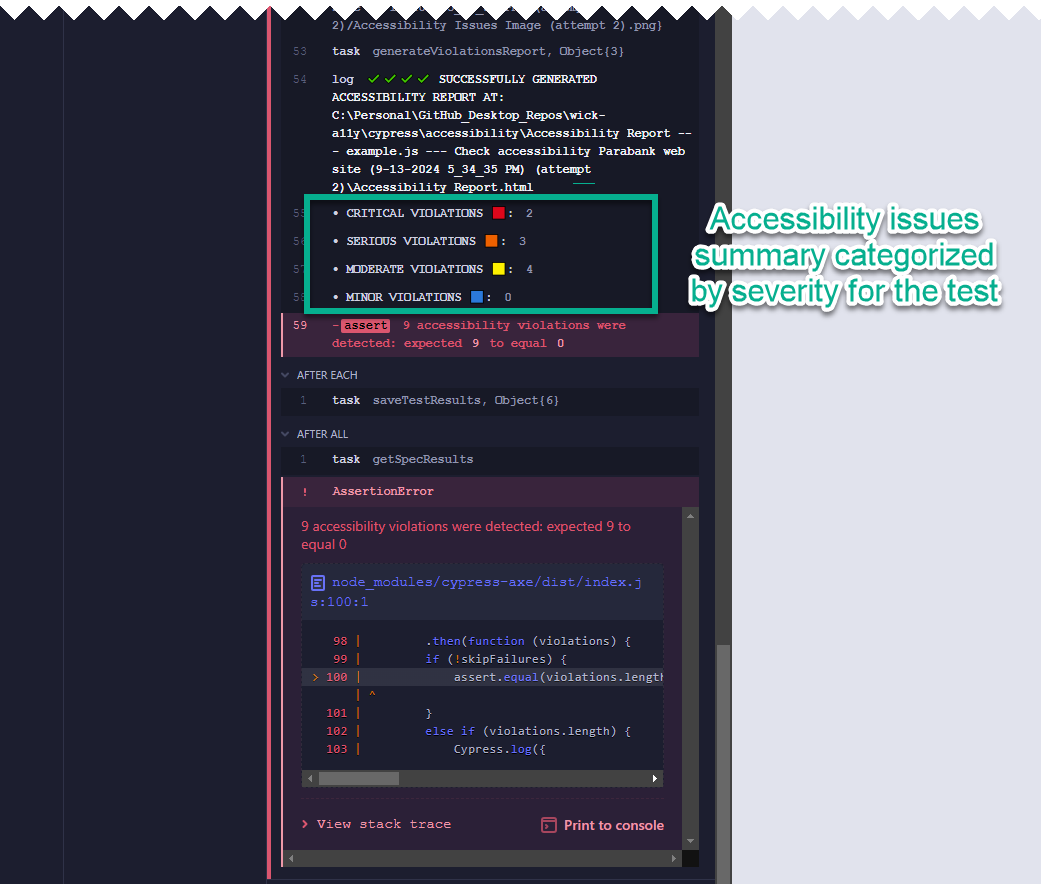This screenshot has width=1041, height=884.
Task: Select the log SUCCESSFULLY GENERATED row
Action: tap(491, 133)
